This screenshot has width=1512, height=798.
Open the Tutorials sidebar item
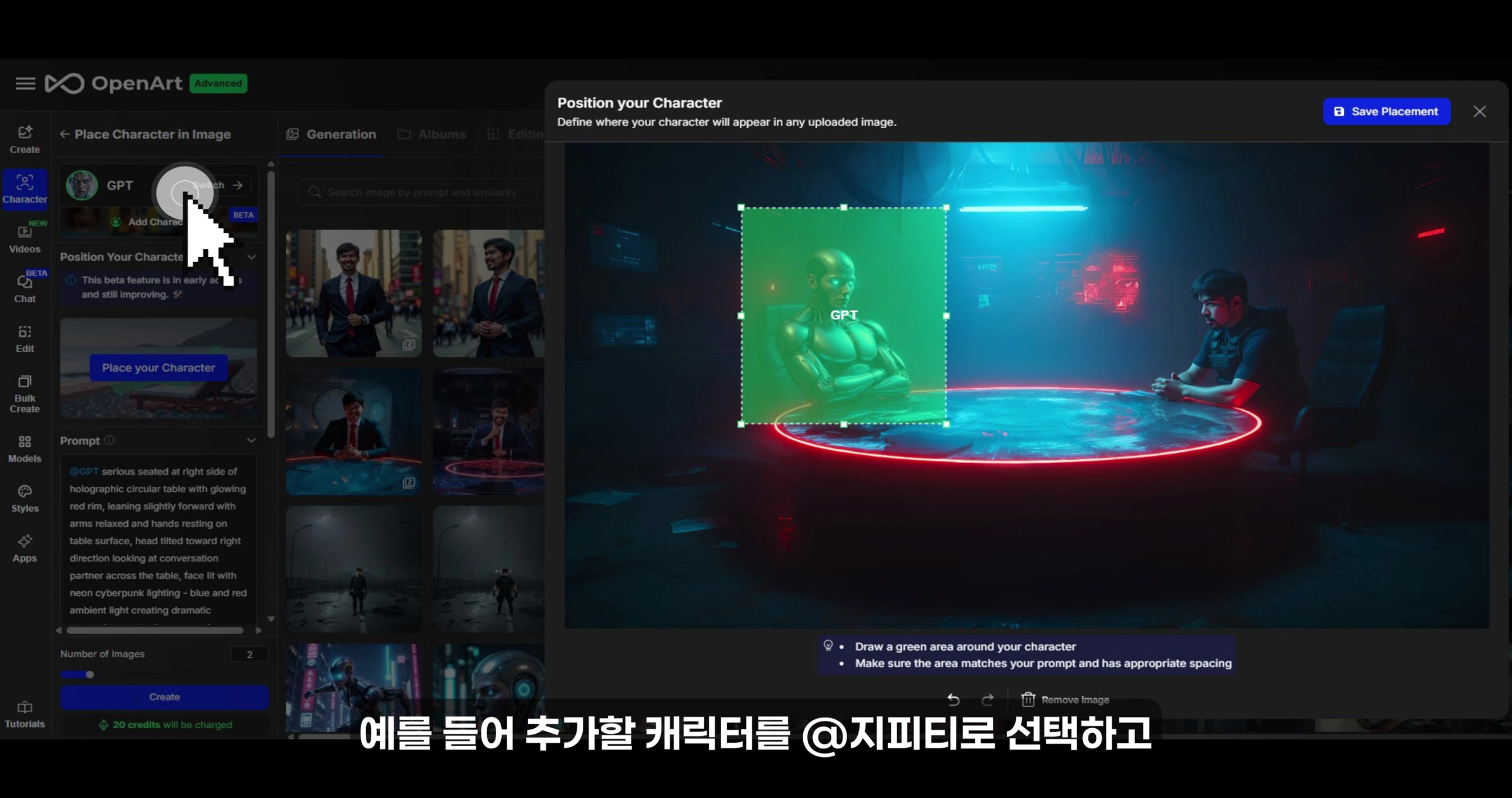point(25,714)
